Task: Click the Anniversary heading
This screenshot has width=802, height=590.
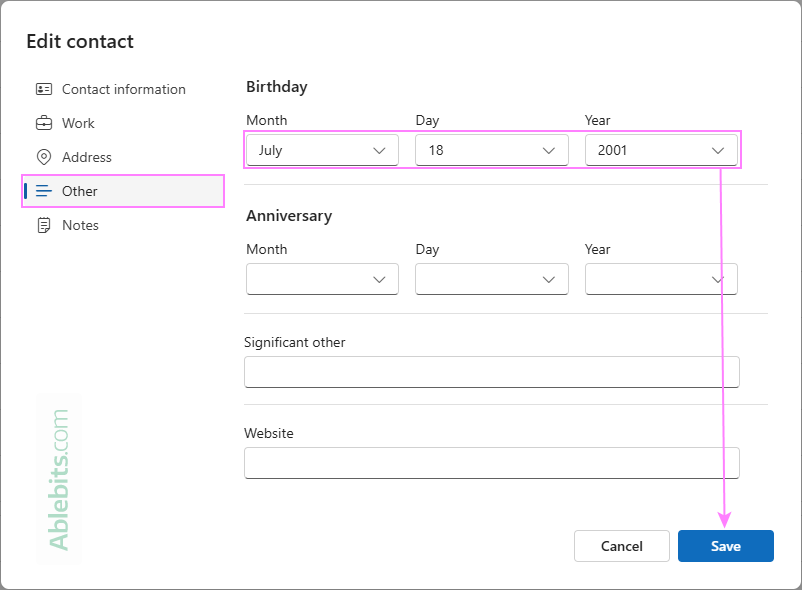Action: tap(289, 216)
